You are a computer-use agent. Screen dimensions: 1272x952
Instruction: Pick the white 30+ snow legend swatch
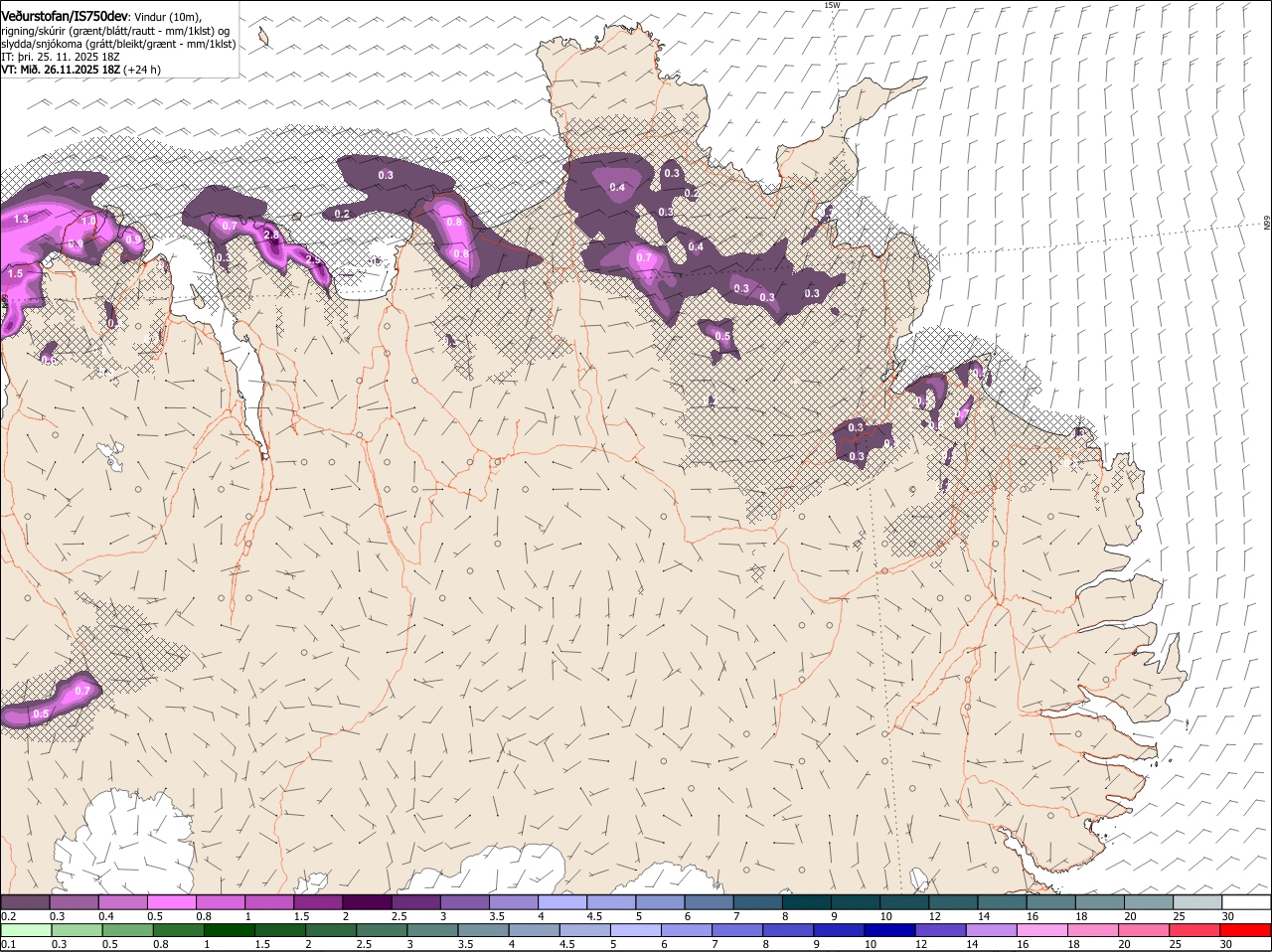(x=1245, y=902)
